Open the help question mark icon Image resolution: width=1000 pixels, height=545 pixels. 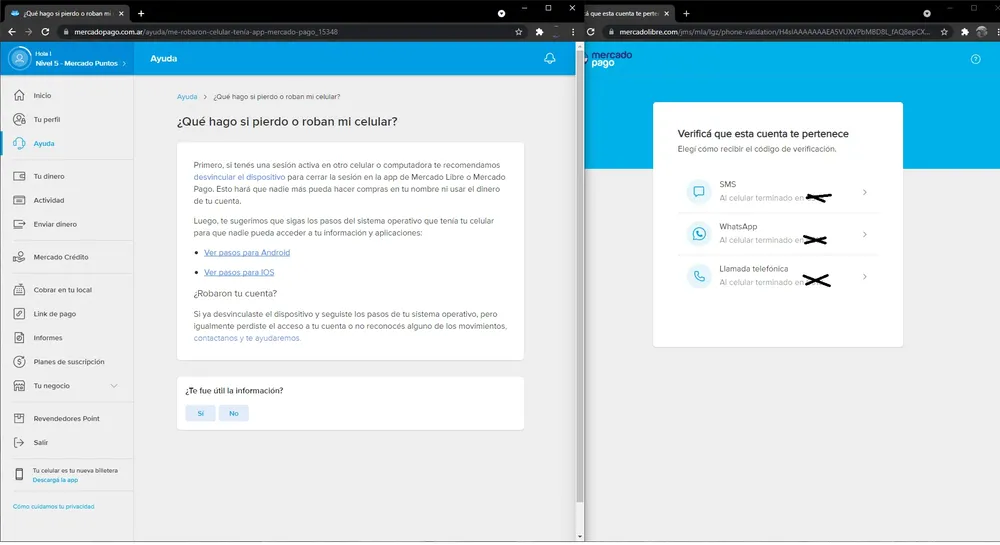976,59
